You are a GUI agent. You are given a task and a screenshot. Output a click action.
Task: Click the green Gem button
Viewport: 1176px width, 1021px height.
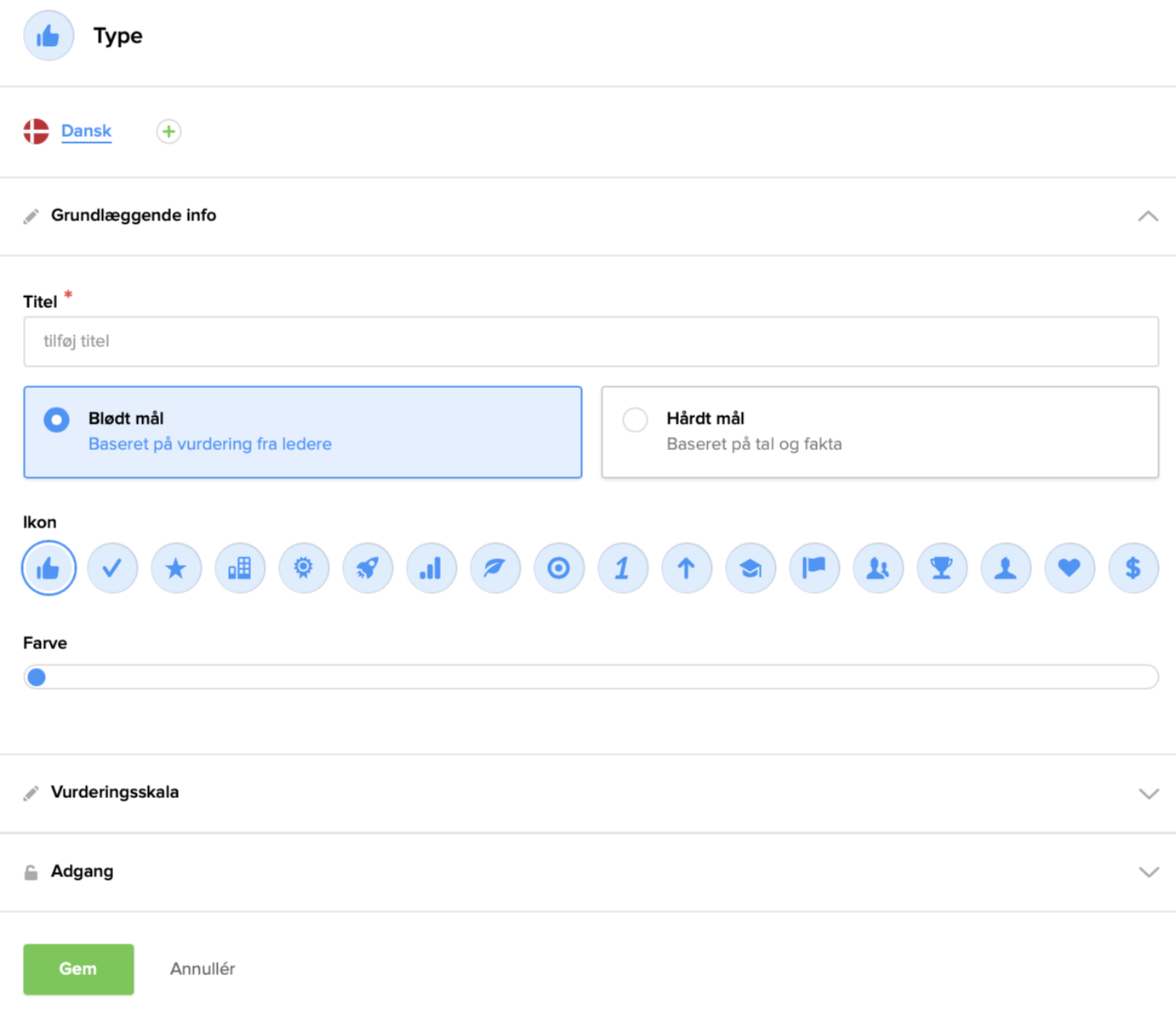pos(78,969)
